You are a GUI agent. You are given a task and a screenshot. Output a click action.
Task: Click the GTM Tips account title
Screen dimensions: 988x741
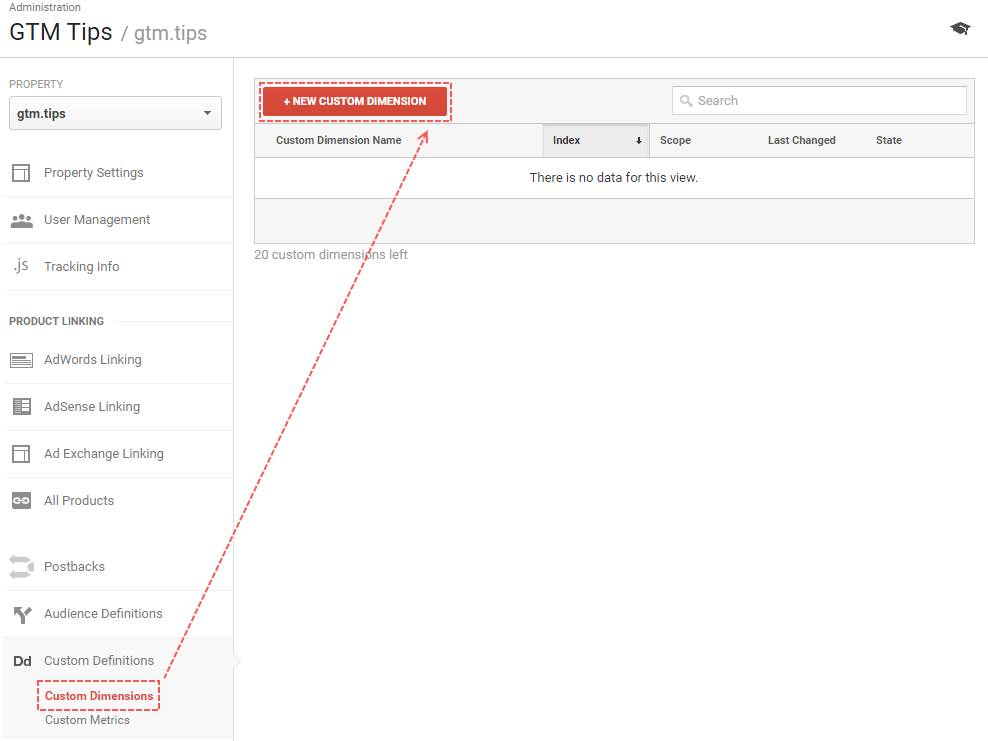pyautogui.click(x=60, y=32)
